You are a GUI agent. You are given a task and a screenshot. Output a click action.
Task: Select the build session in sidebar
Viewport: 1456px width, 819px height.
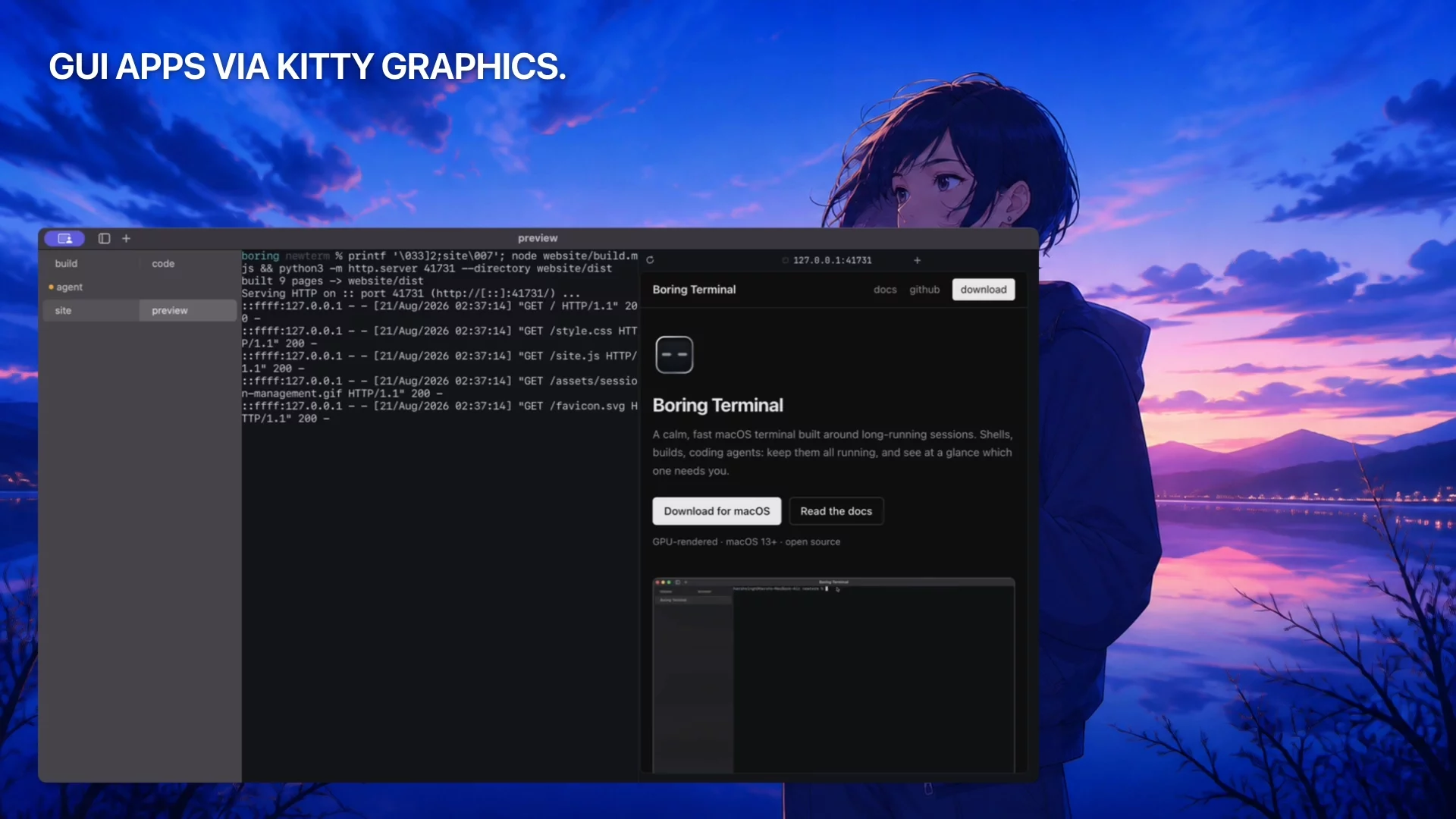66,263
